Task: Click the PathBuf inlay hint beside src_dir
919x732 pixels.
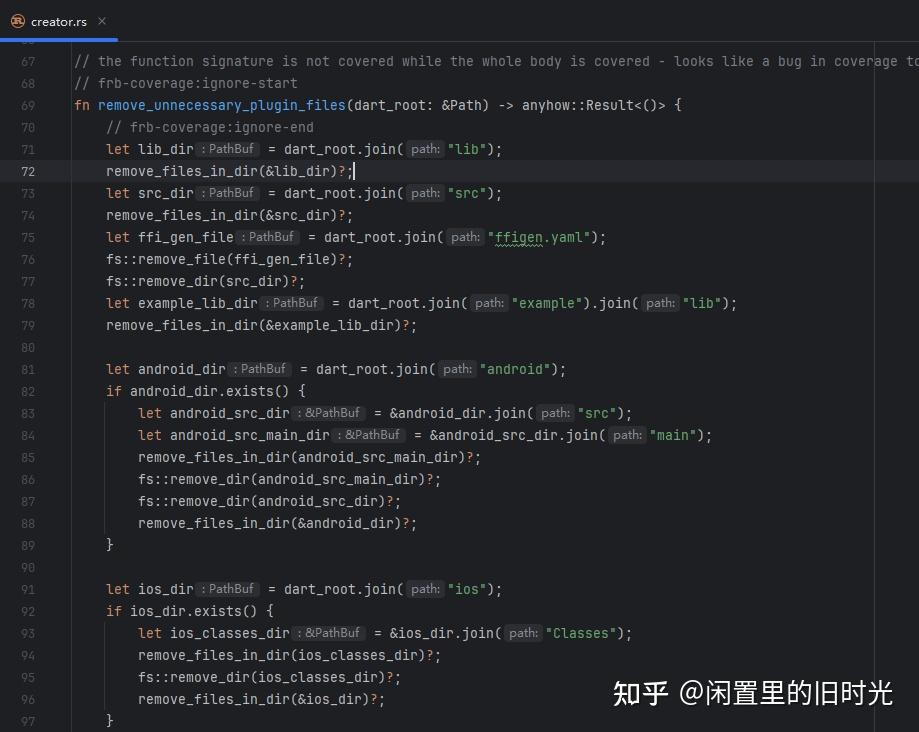Action: (229, 193)
